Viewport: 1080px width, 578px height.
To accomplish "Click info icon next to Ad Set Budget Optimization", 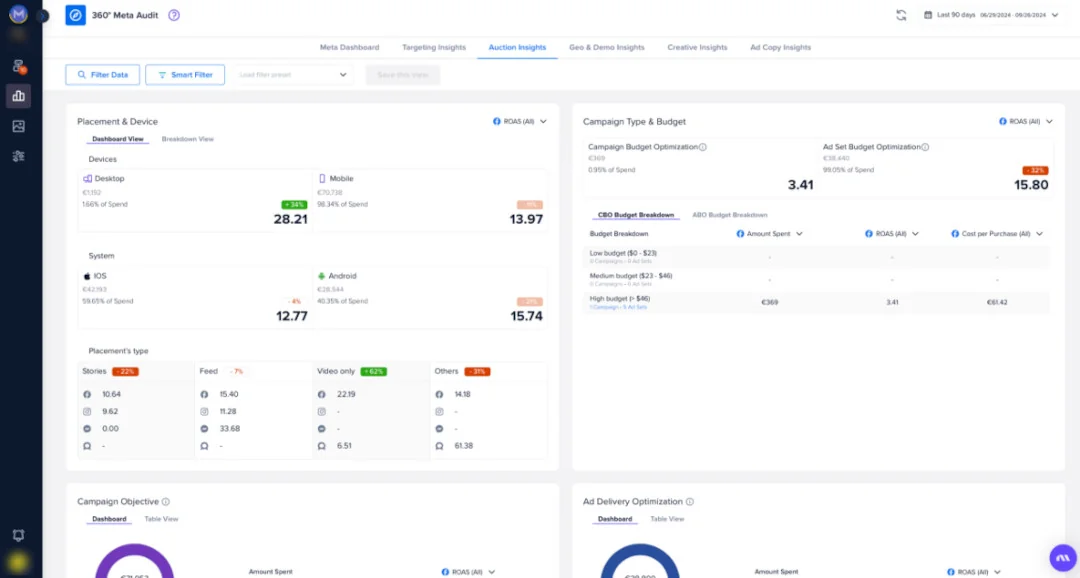I will pos(925,147).
